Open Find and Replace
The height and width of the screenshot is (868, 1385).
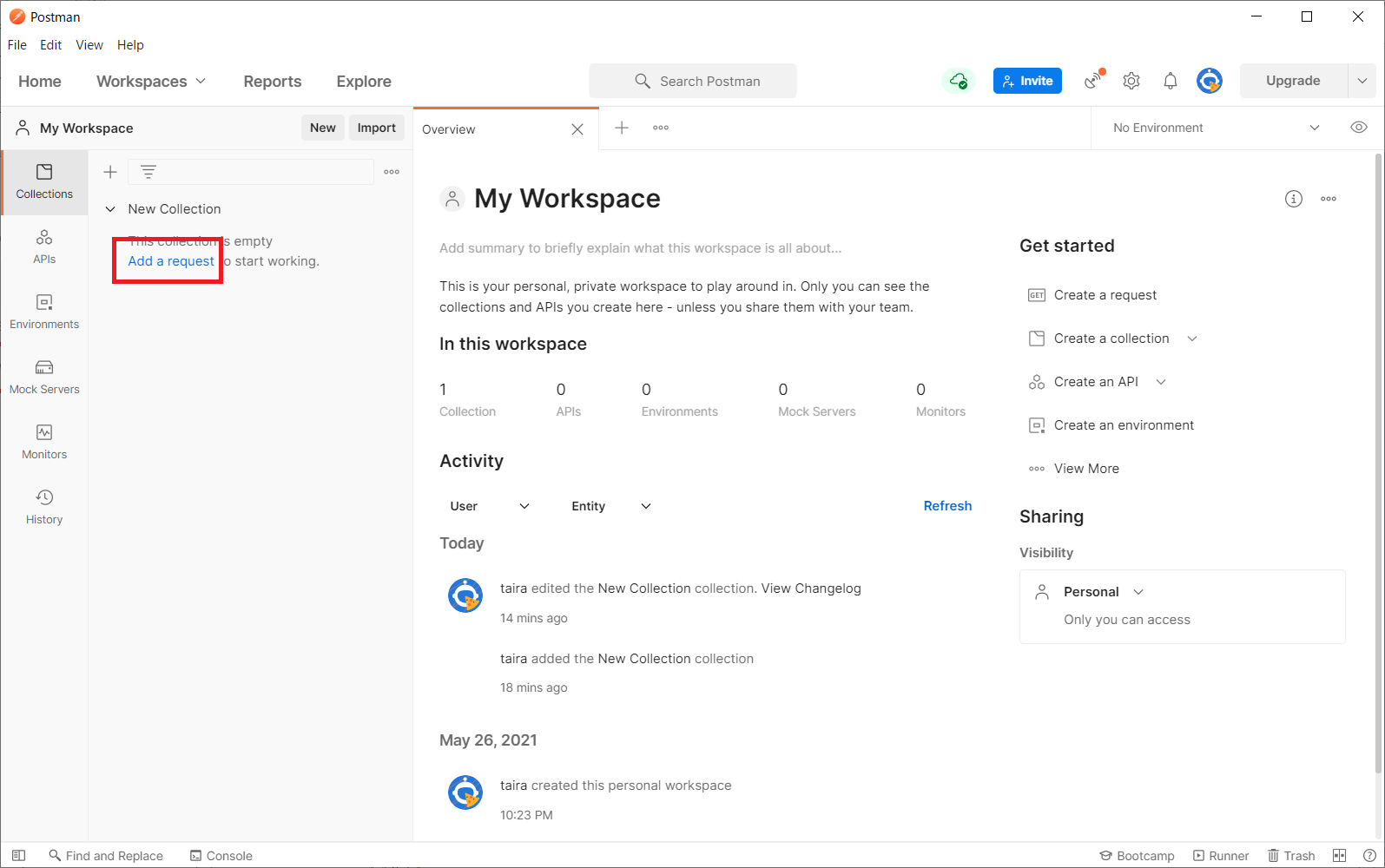click(106, 856)
